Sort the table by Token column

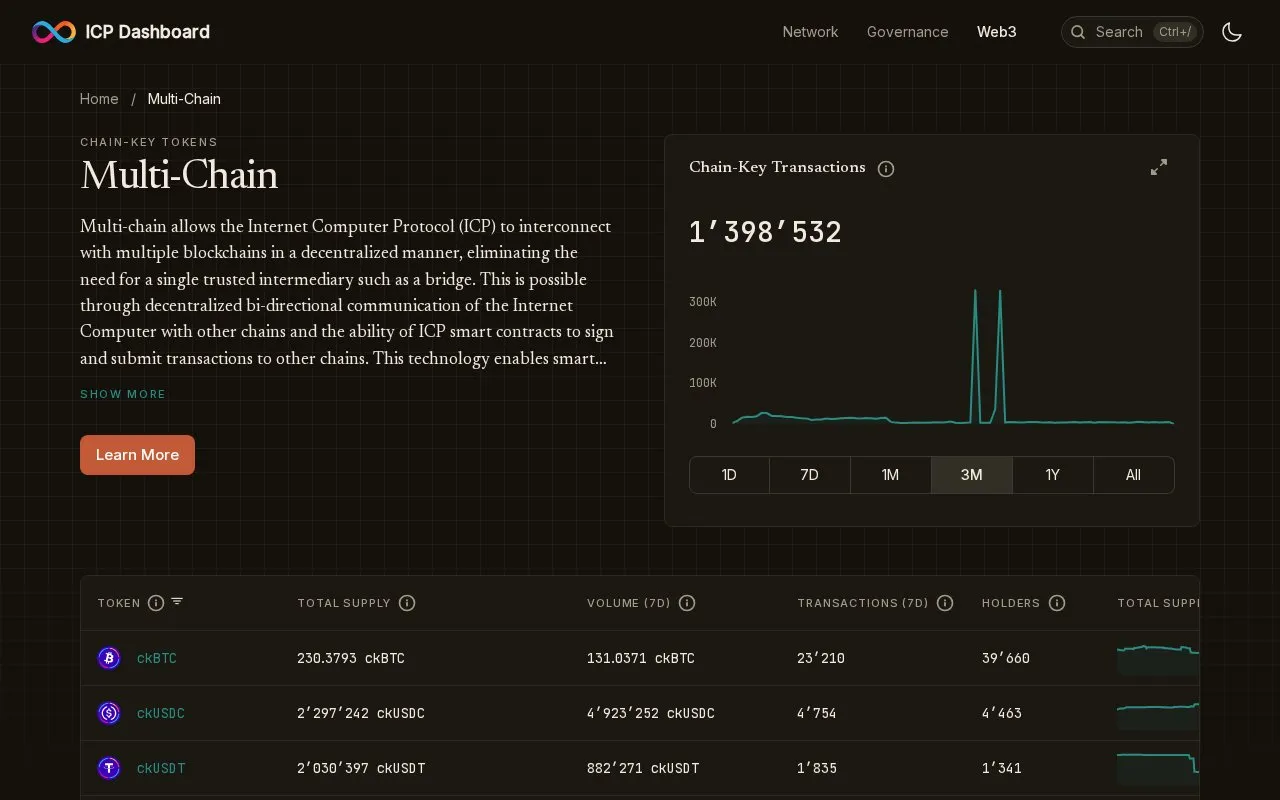click(x=177, y=602)
